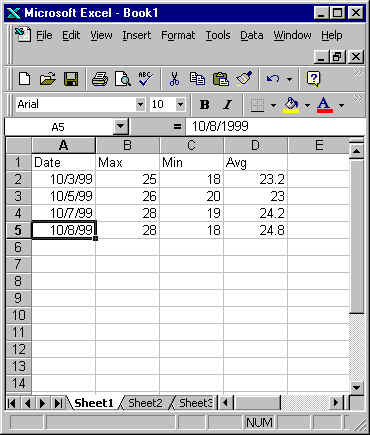Open the font size dropdown arrow
This screenshot has width=370, height=435.
coord(180,105)
